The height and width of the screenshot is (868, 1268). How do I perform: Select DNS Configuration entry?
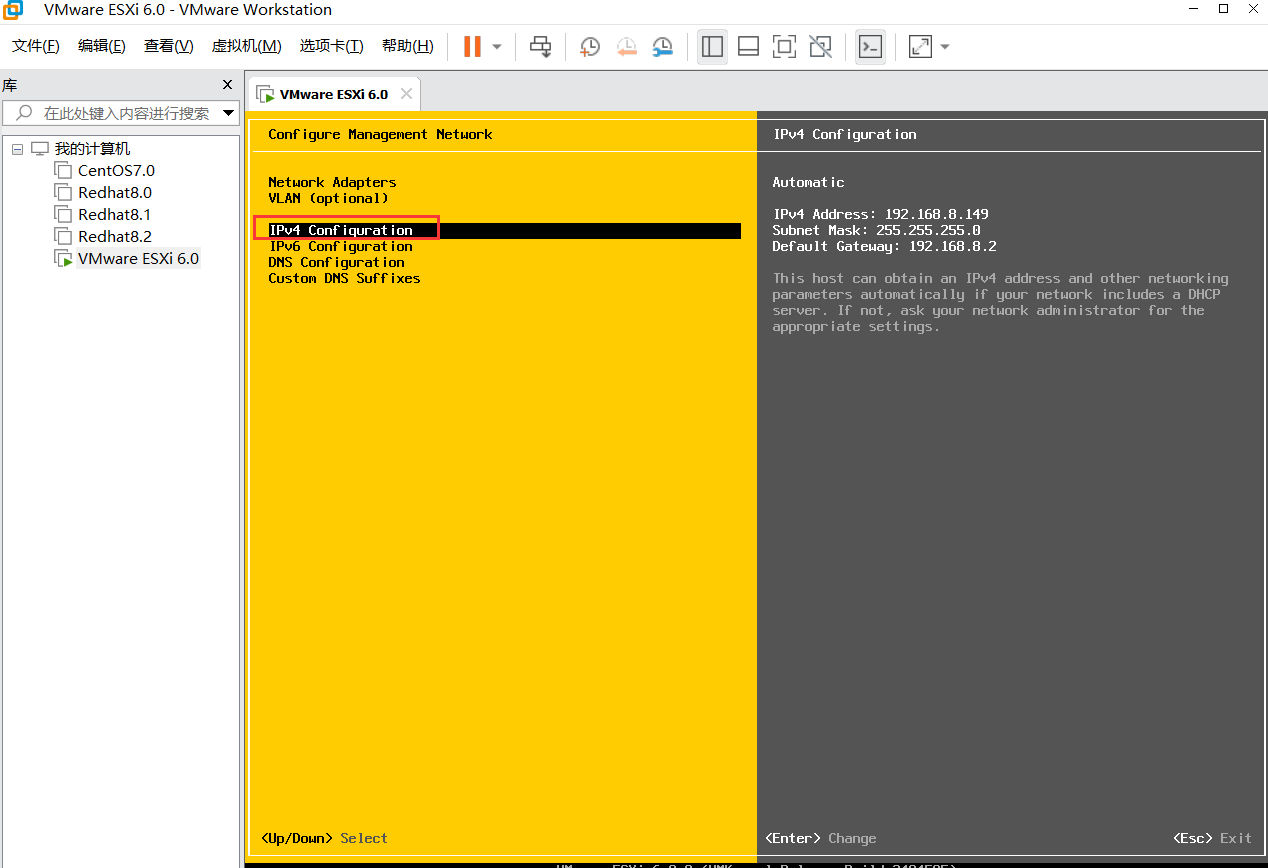click(x=336, y=262)
